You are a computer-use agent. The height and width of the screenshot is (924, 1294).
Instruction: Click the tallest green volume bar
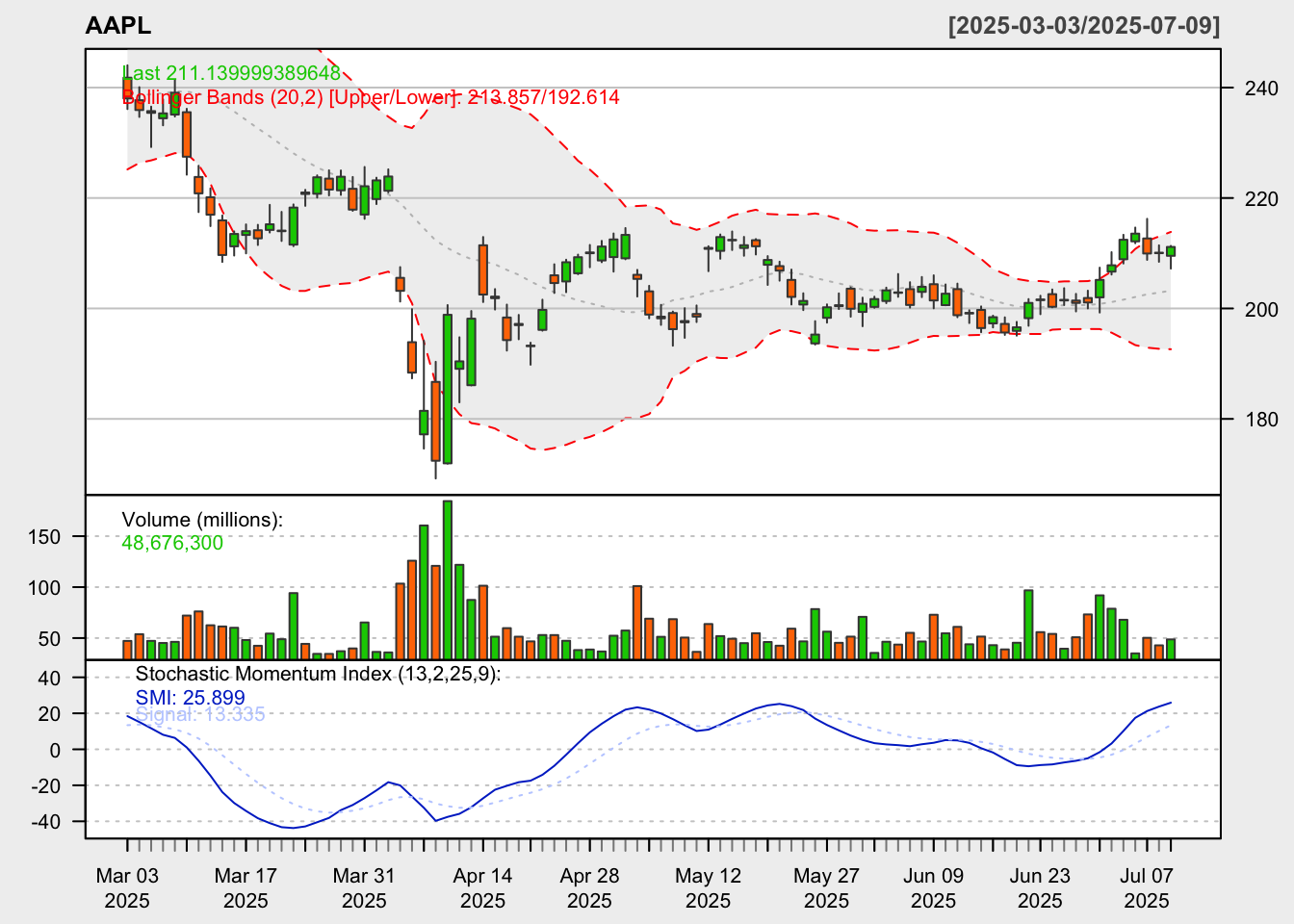pos(448,579)
